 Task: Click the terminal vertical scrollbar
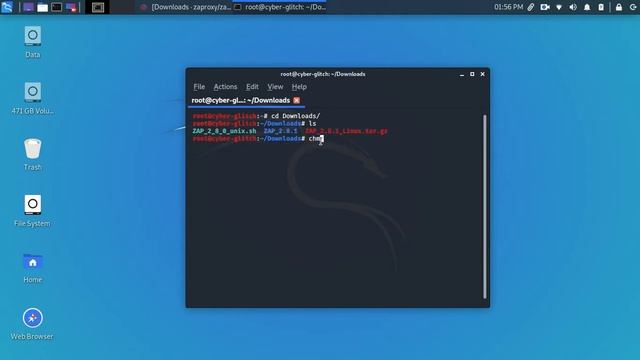tap(485, 207)
